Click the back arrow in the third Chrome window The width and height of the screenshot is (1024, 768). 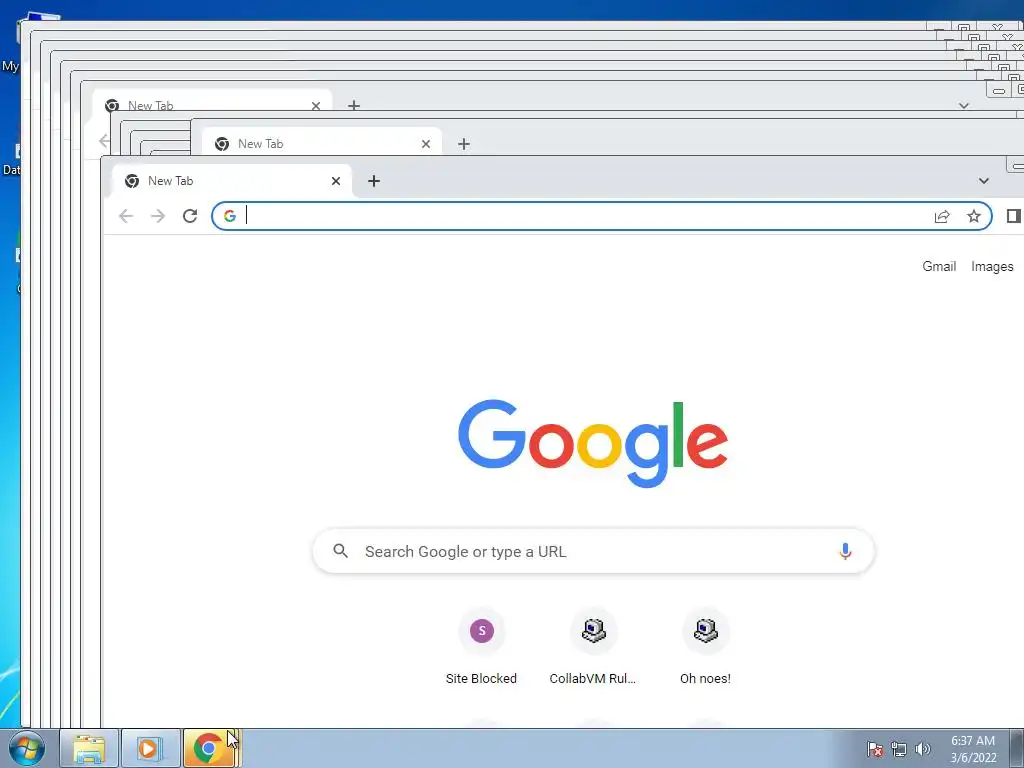tap(103, 140)
